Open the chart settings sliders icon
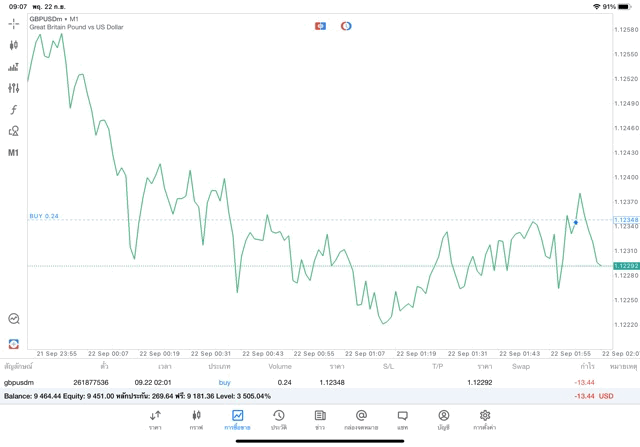Screen dimensions: 640x447 [14, 88]
